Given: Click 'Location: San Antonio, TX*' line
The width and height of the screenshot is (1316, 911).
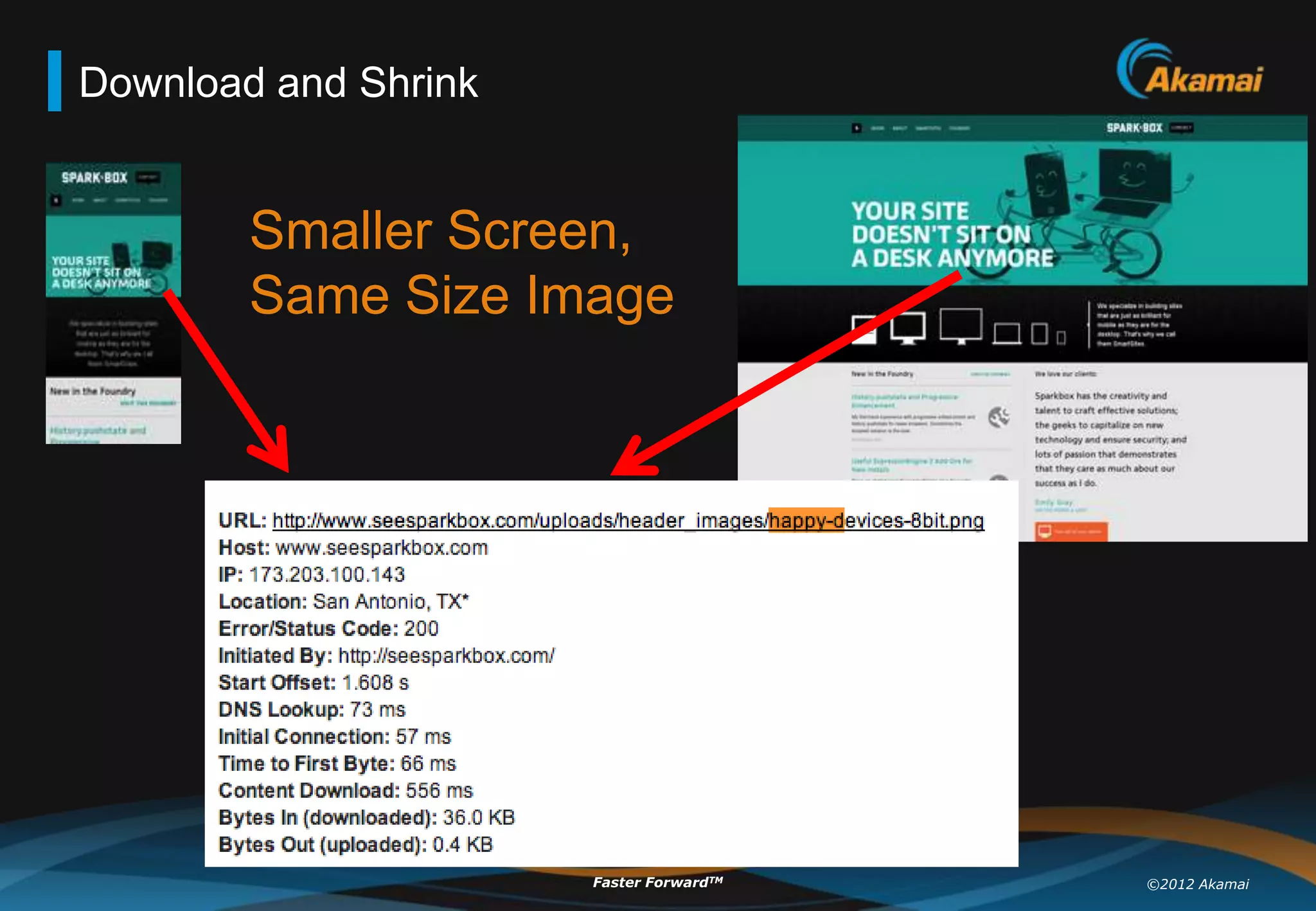Looking at the screenshot, I should pyautogui.click(x=344, y=601).
